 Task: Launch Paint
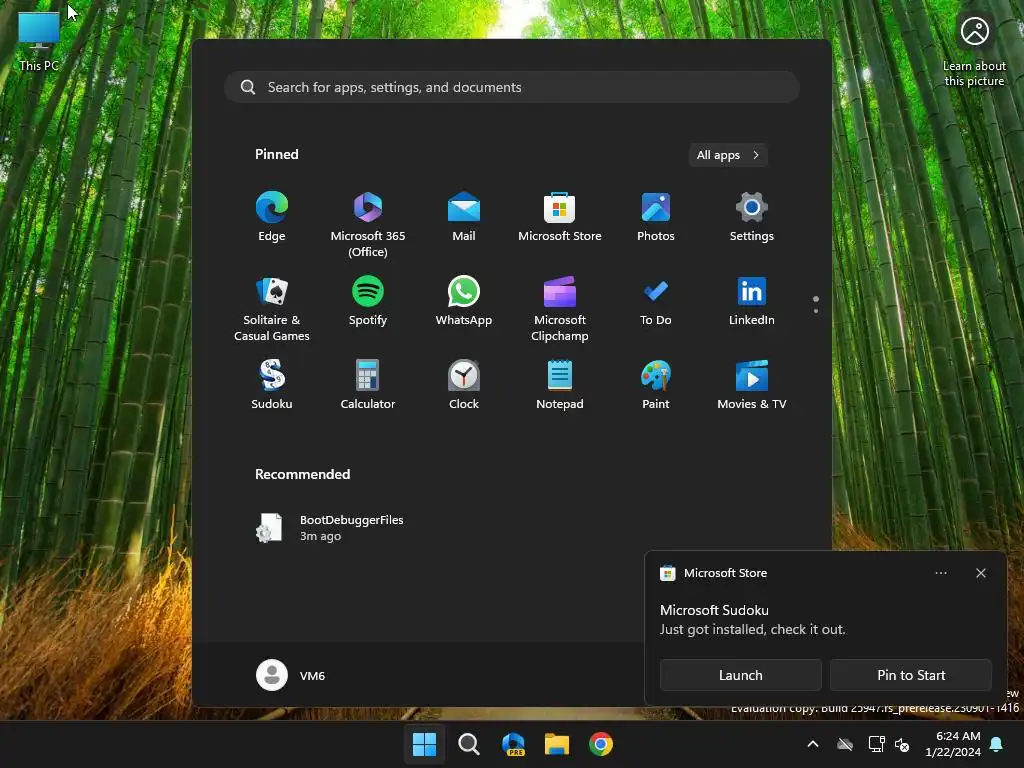pyautogui.click(x=656, y=385)
